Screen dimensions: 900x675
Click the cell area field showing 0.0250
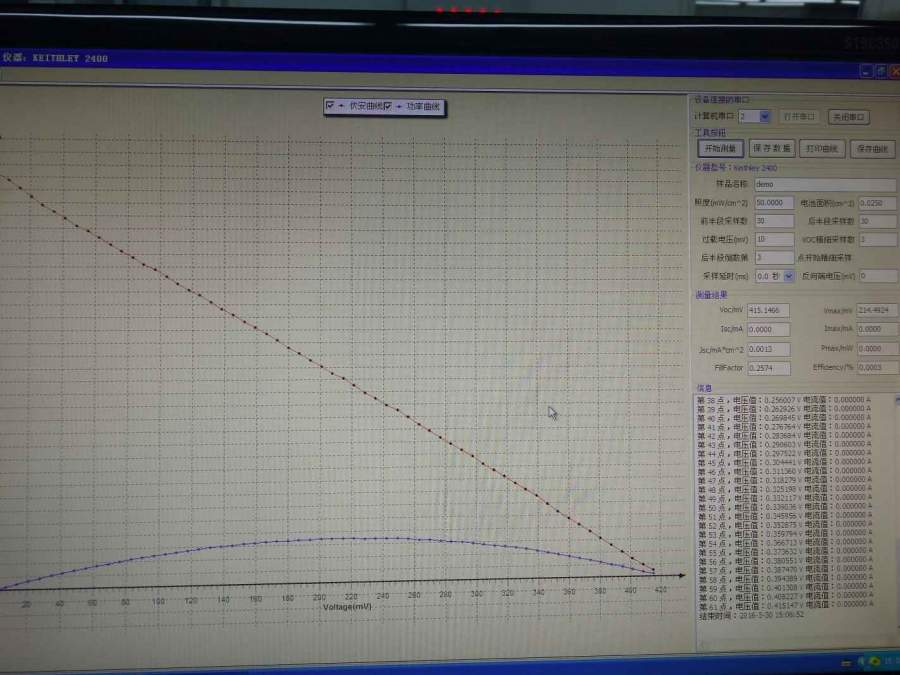(x=878, y=203)
